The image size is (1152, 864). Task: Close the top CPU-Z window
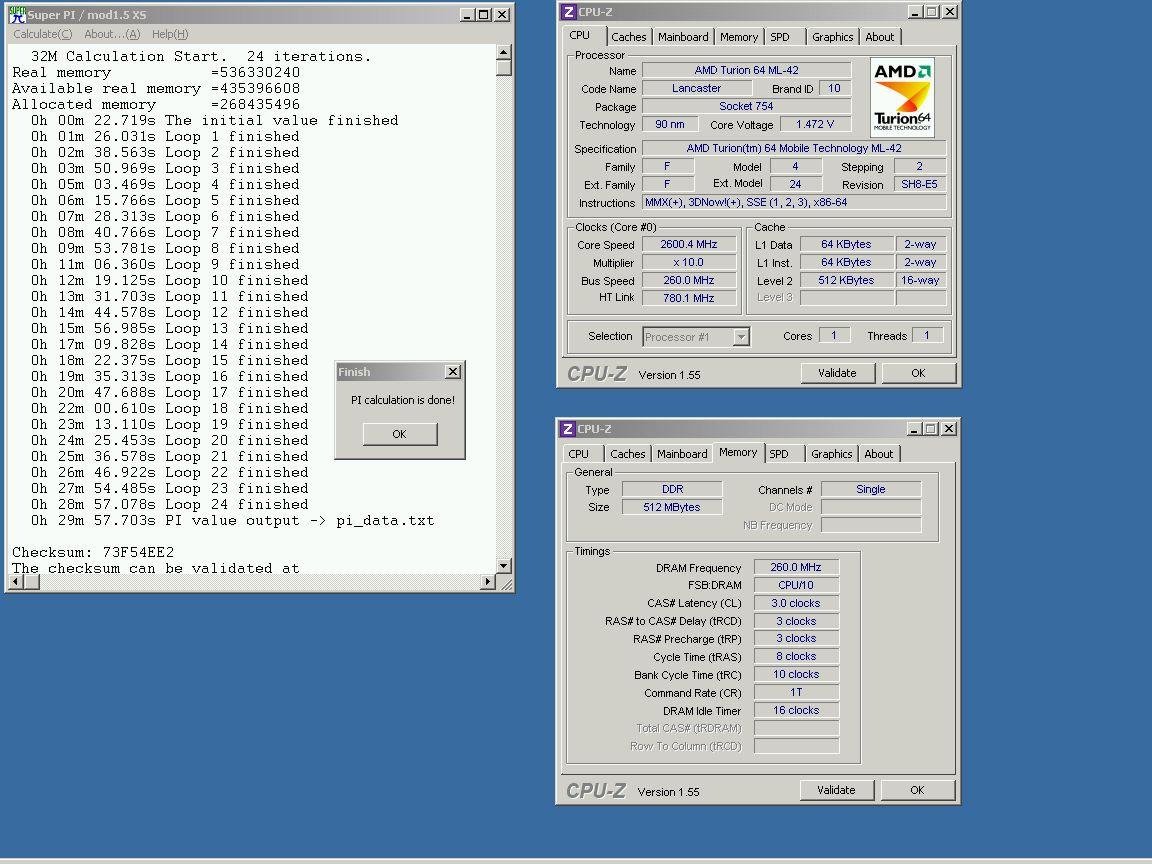click(950, 12)
